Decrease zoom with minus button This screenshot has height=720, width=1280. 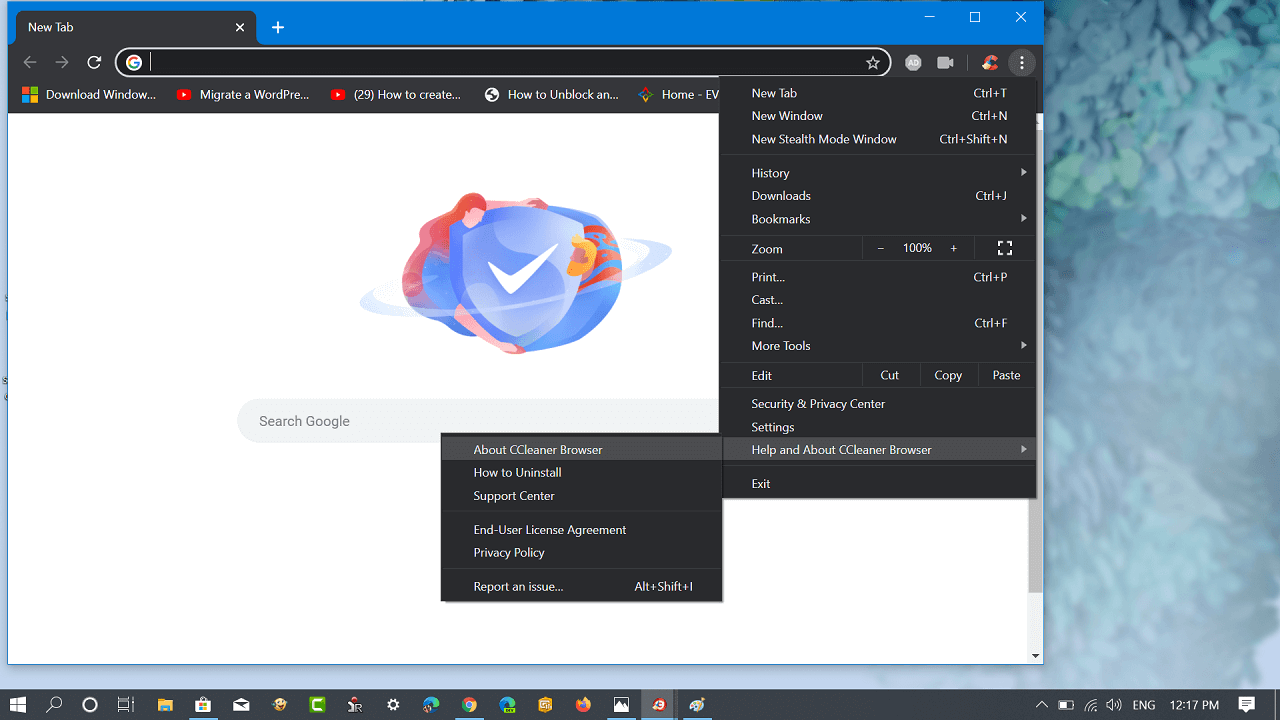[x=880, y=248]
